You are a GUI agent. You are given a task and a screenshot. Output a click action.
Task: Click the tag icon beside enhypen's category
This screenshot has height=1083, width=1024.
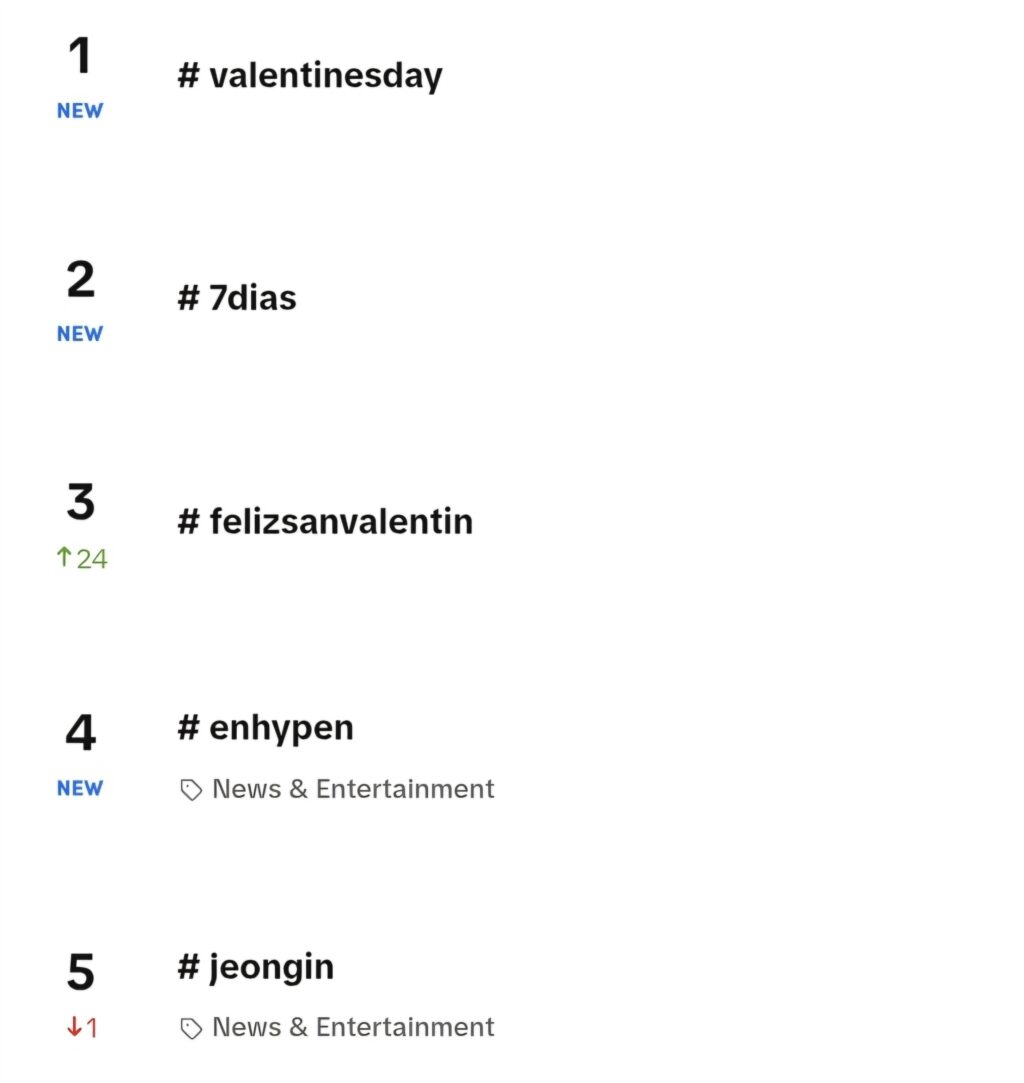coord(191,789)
